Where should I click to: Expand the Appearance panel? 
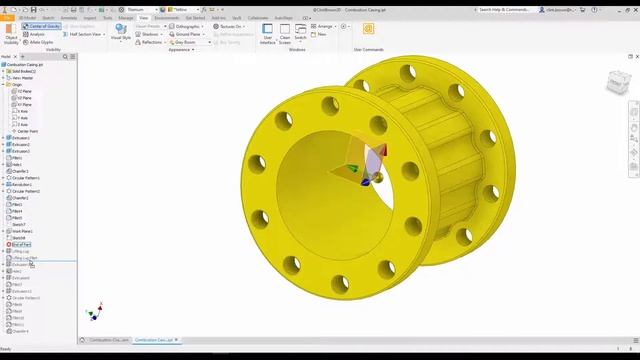[181, 49]
